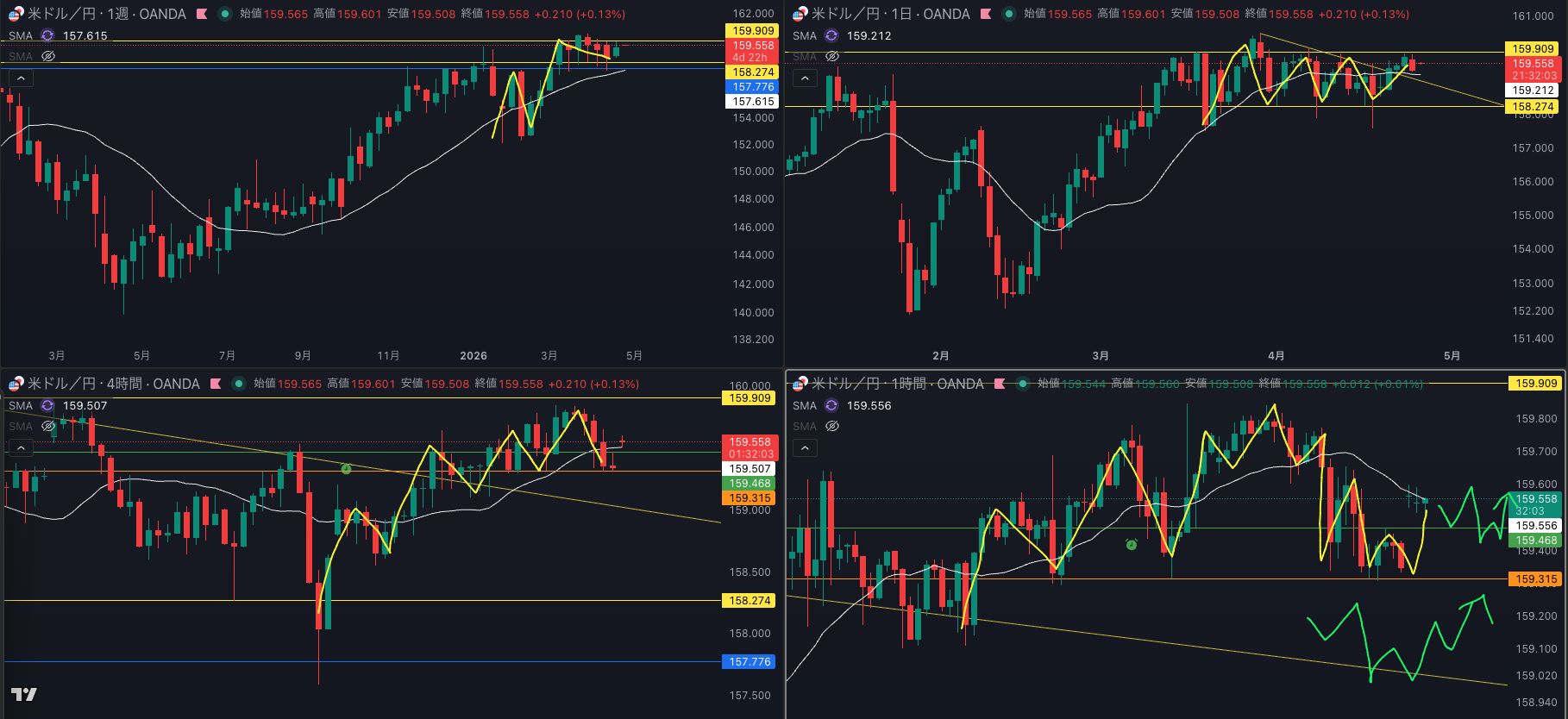Click the yellow 158.274 label on daily chart
Image resolution: width=1568 pixels, height=719 pixels.
coord(1534,107)
